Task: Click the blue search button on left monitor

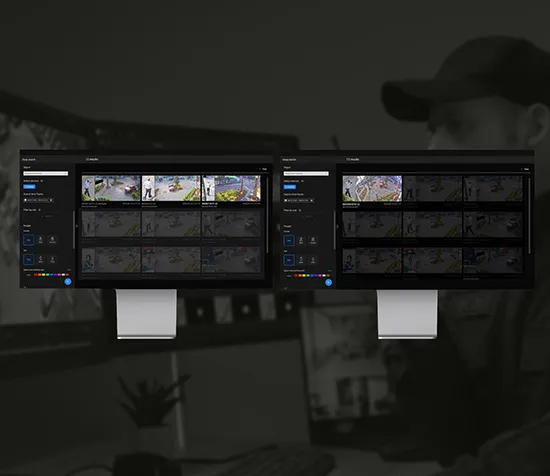Action: 68,281
